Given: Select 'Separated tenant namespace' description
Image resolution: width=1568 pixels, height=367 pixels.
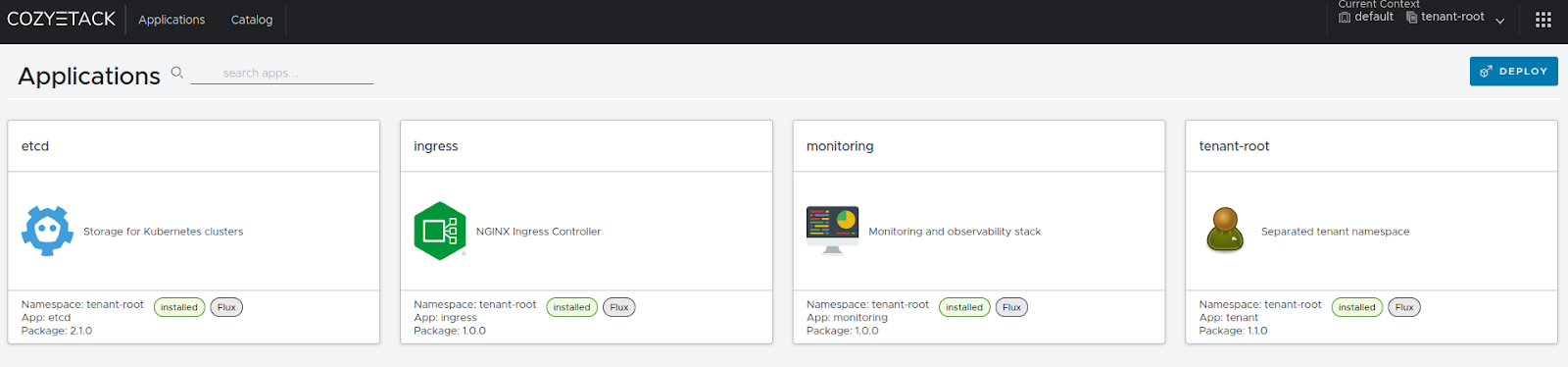Looking at the screenshot, I should point(1335,232).
